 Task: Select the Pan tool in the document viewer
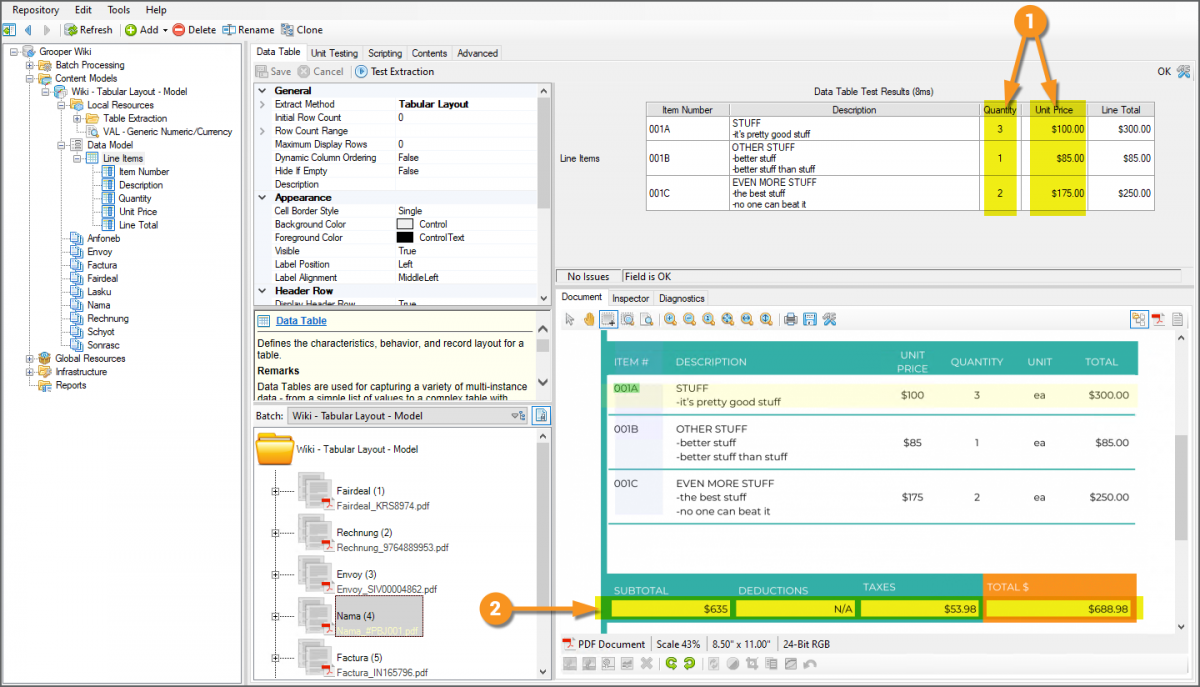pyautogui.click(x=587, y=319)
